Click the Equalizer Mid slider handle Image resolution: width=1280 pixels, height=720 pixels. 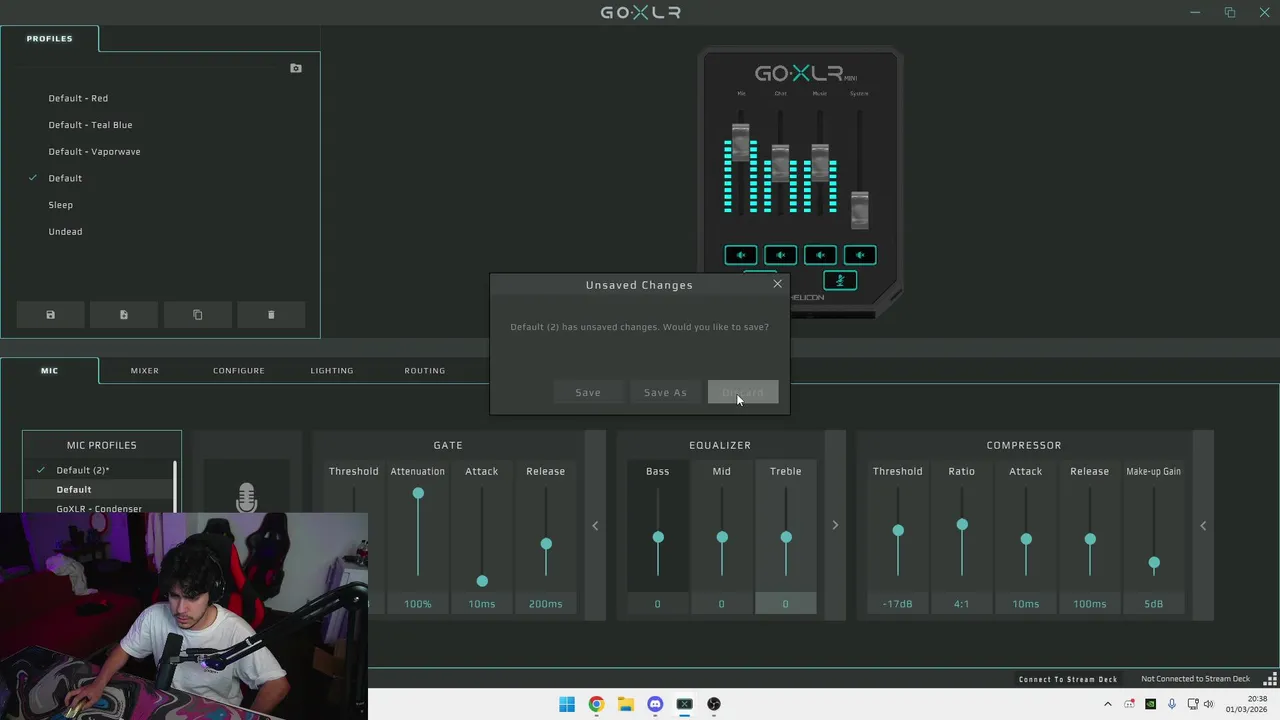tap(722, 537)
